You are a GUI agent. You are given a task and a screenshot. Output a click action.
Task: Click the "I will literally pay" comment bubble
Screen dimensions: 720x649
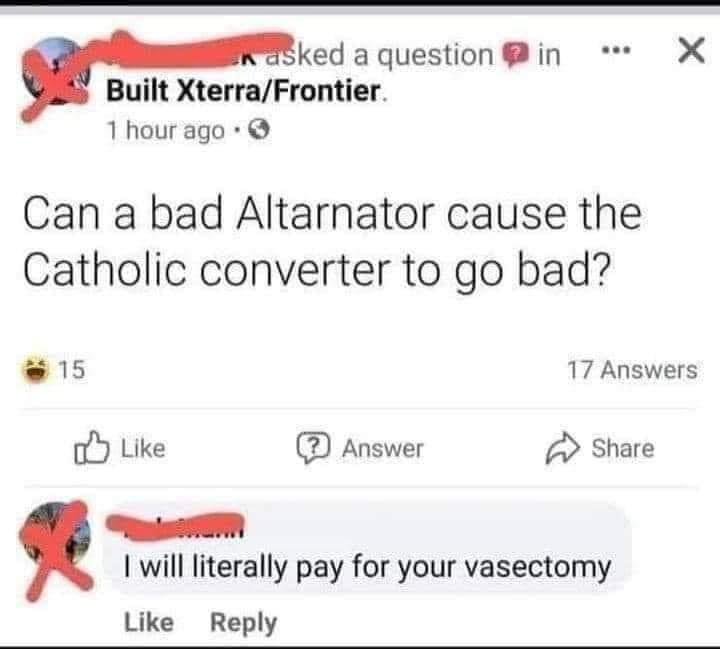pyautogui.click(x=366, y=567)
